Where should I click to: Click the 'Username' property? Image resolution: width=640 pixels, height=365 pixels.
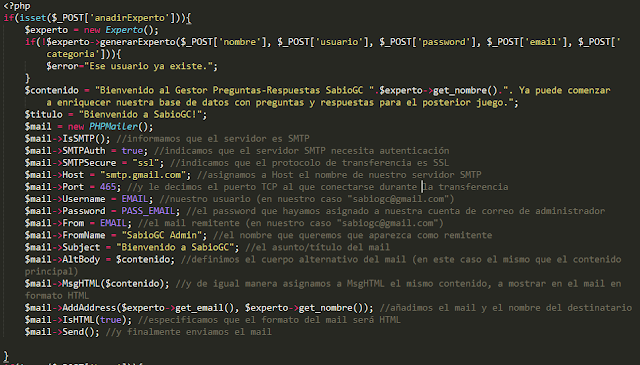tap(84, 199)
